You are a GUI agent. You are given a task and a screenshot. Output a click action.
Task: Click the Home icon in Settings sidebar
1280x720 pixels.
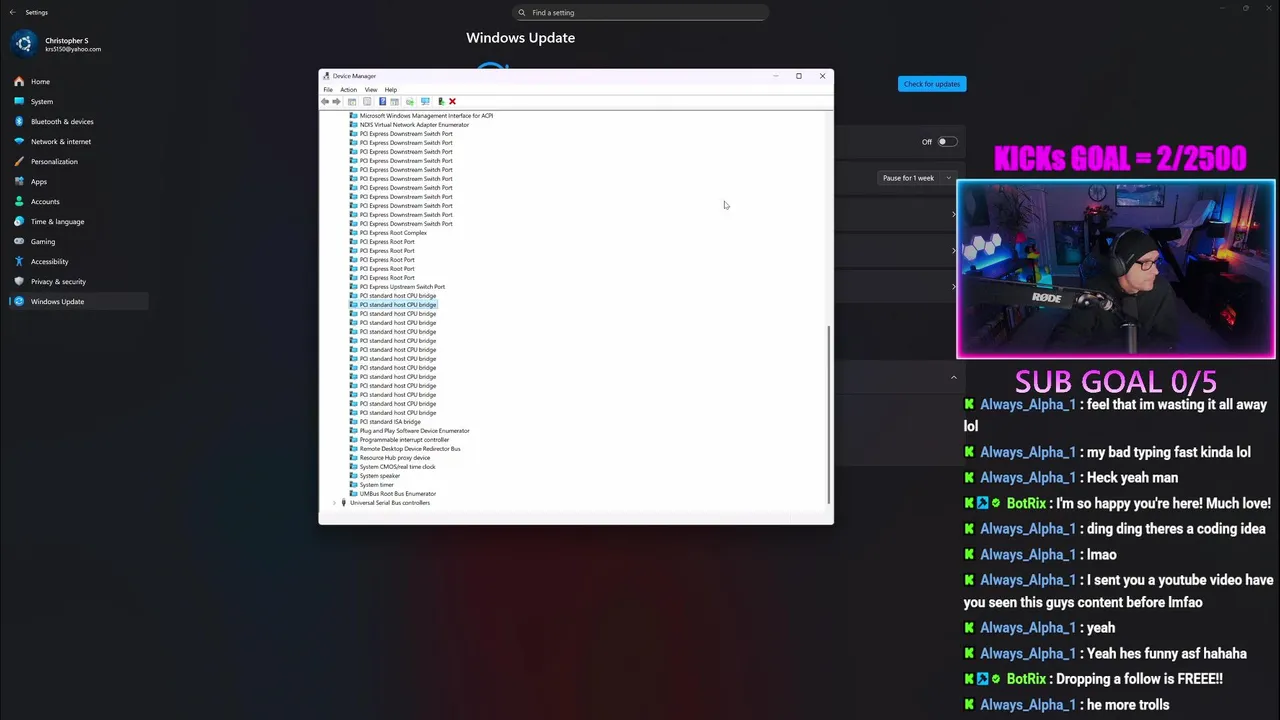pyautogui.click(x=19, y=81)
